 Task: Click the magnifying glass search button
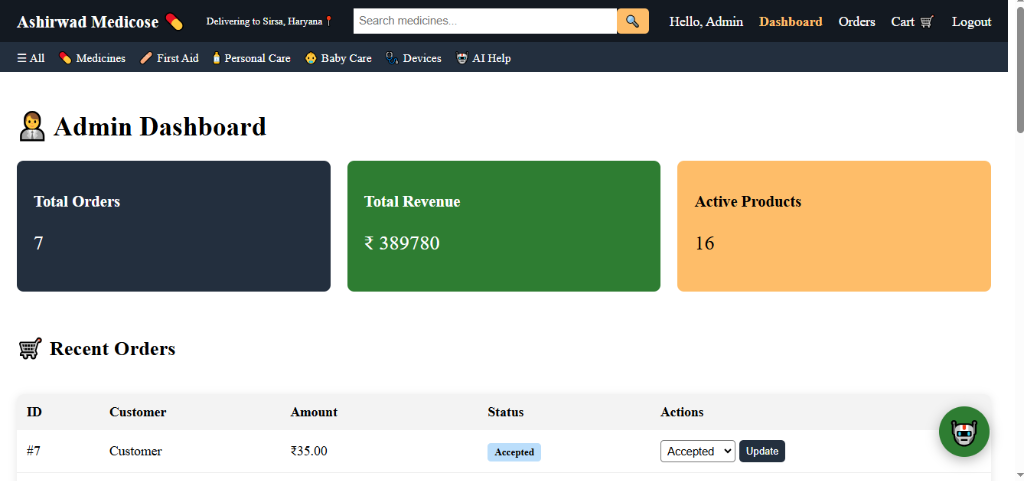tap(632, 21)
